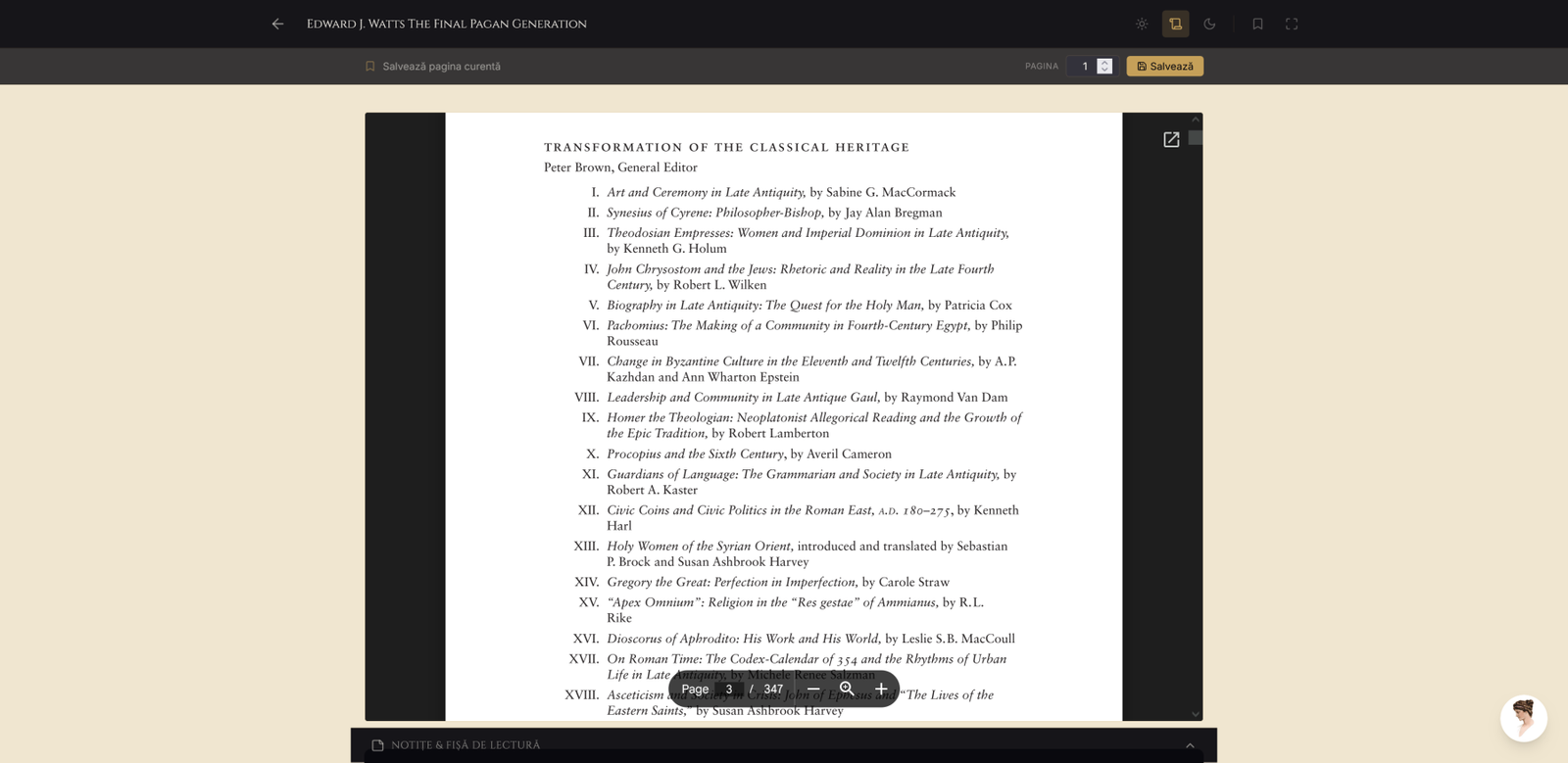
Task: Click entry 'Leadership and Community in Late Antique Gaul'
Action: [x=808, y=398]
